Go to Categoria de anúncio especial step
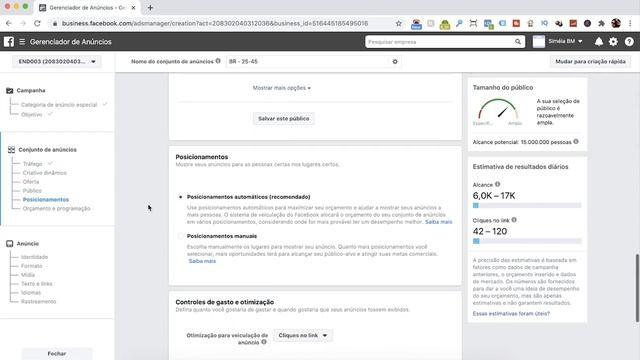Screen dimensions: 640x360 pyautogui.click(x=59, y=105)
